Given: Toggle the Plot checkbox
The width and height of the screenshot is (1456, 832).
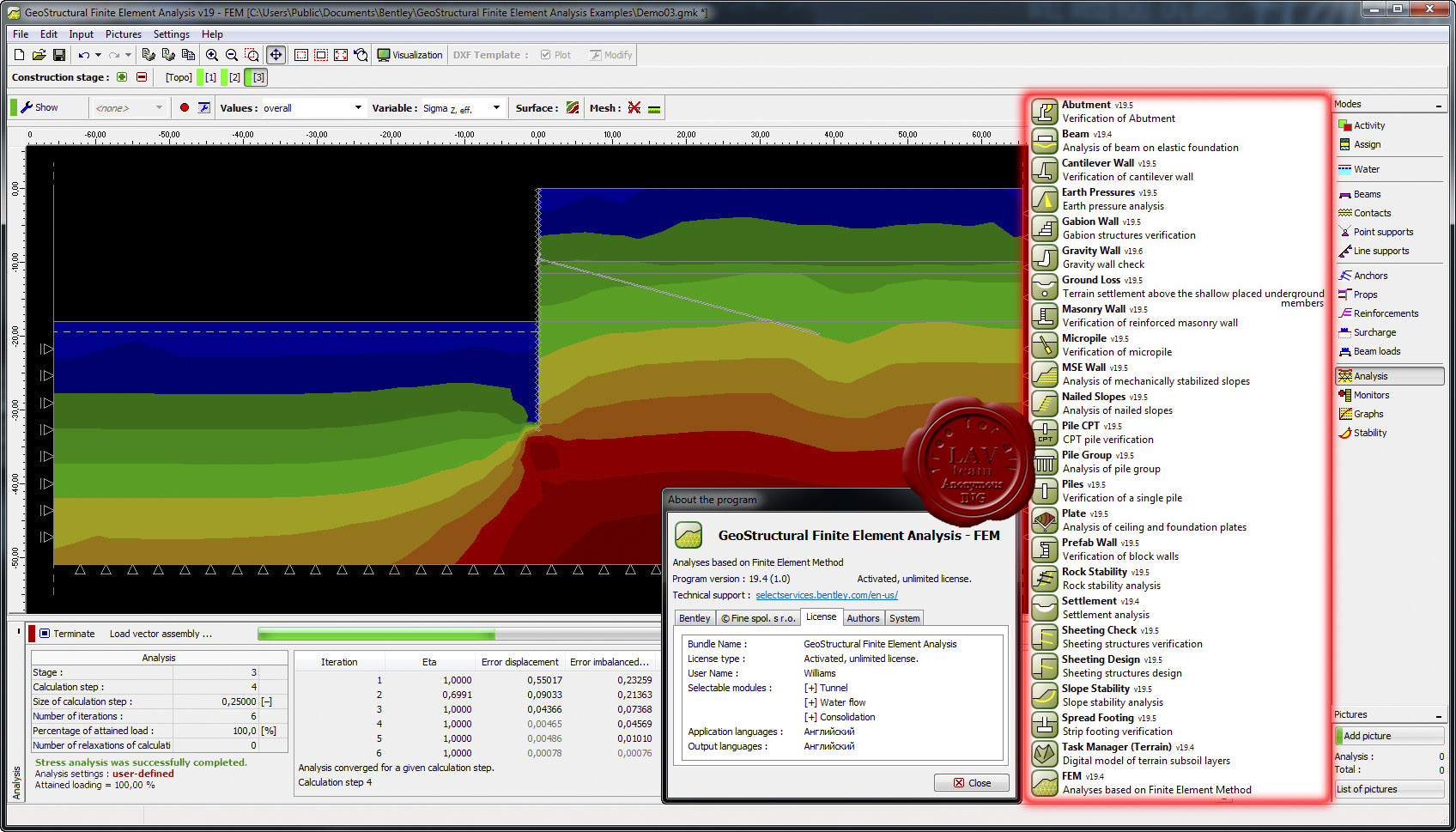Looking at the screenshot, I should (x=546, y=55).
